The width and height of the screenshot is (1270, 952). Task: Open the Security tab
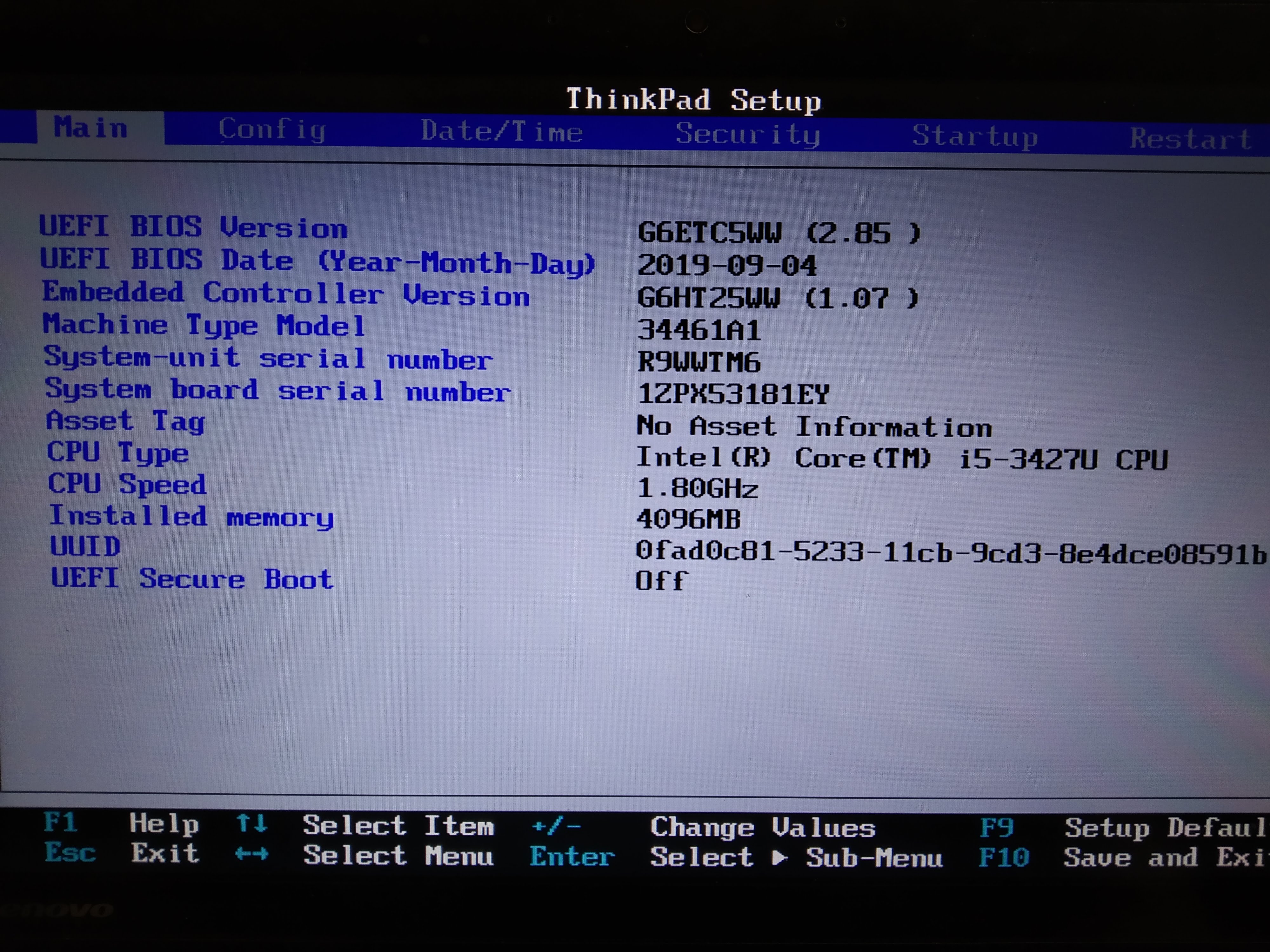tap(747, 135)
